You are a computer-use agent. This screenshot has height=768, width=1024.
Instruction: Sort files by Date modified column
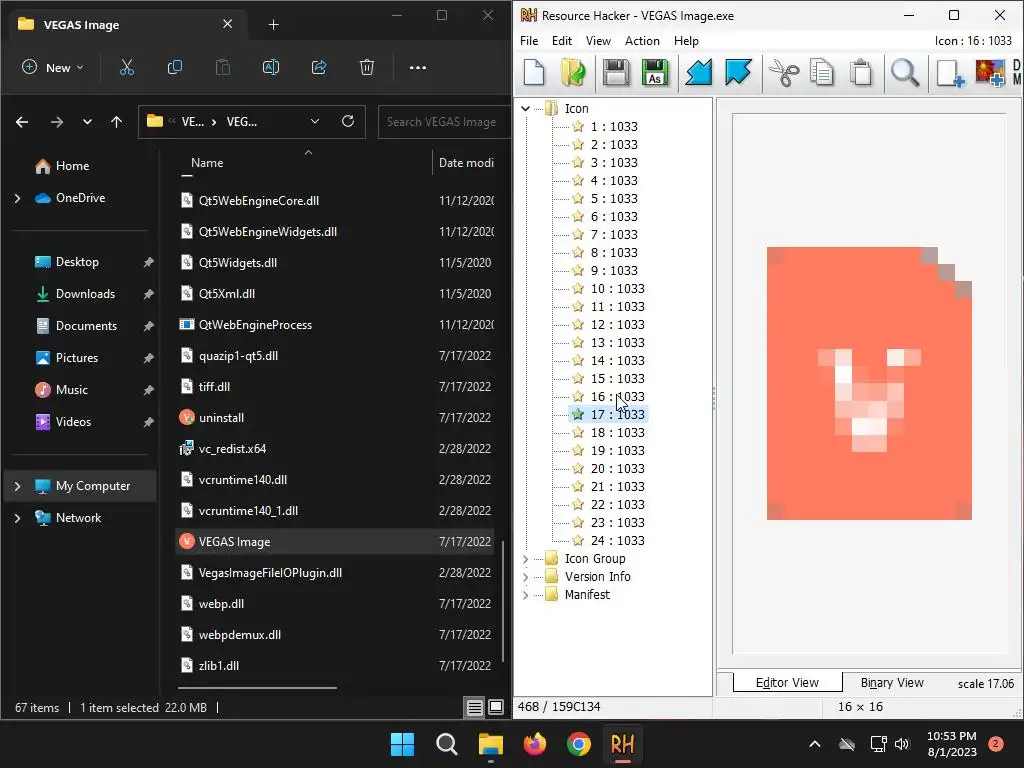(466, 163)
